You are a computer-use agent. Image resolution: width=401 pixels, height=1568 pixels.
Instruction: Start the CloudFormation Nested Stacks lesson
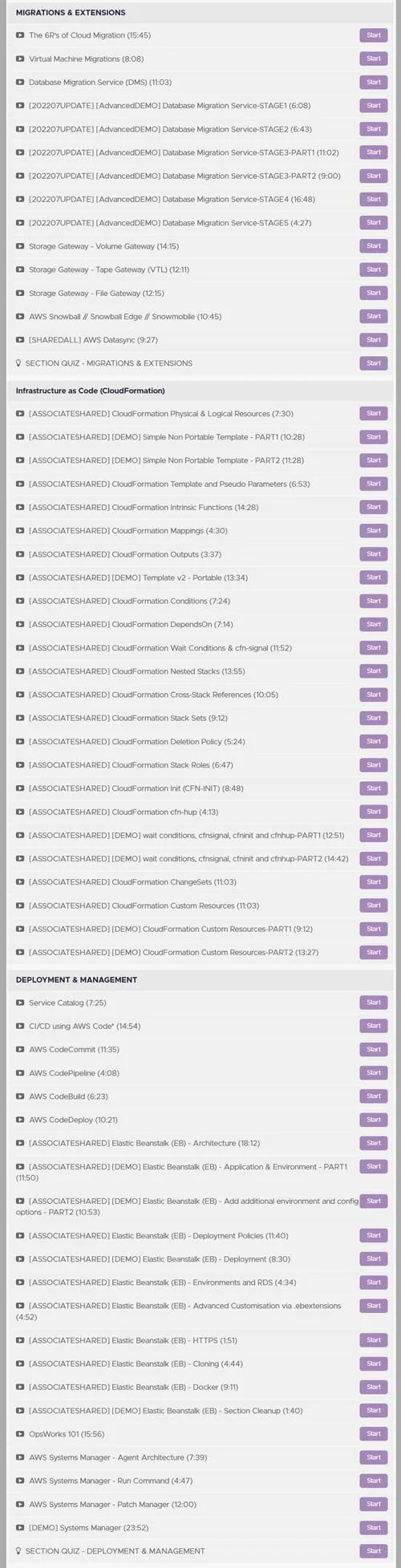pyautogui.click(x=374, y=671)
